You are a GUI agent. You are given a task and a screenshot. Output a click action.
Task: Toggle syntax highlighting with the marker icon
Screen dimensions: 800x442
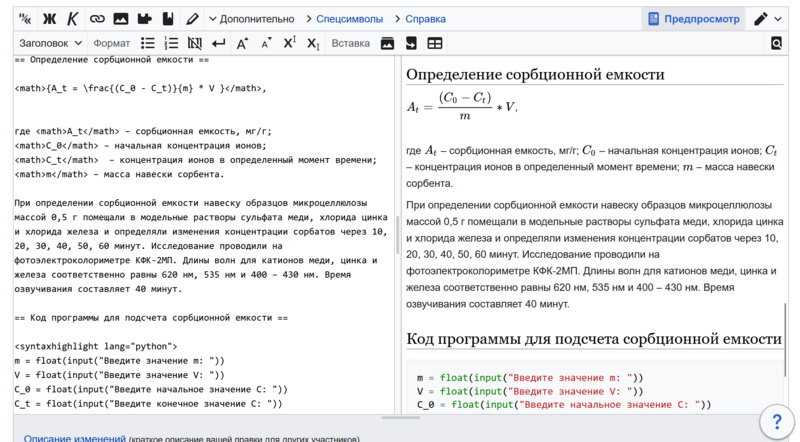pos(192,18)
